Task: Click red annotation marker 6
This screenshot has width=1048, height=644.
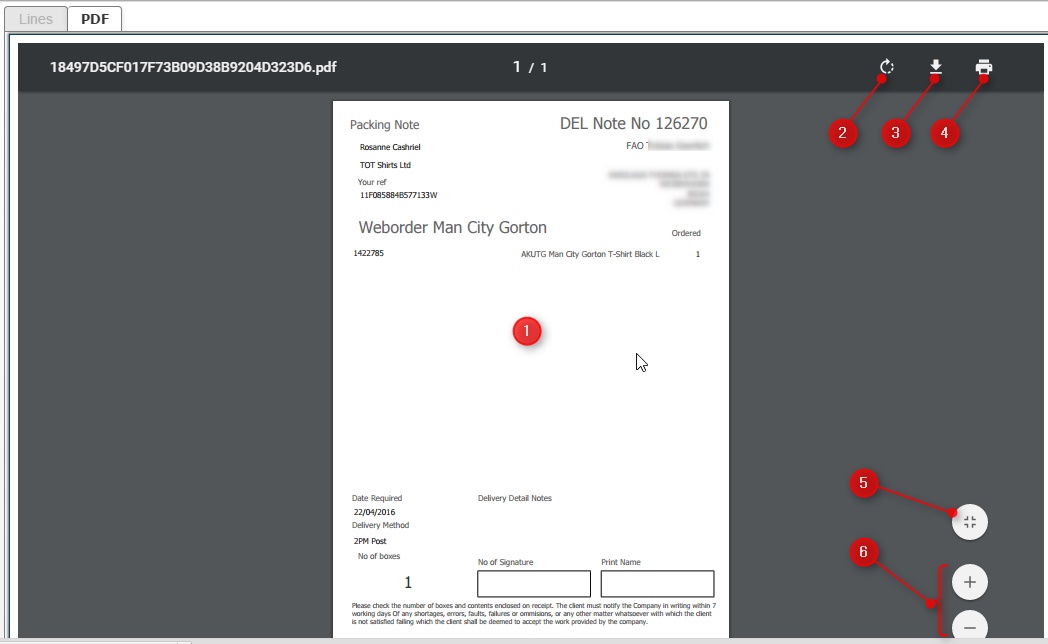Action: [x=864, y=551]
